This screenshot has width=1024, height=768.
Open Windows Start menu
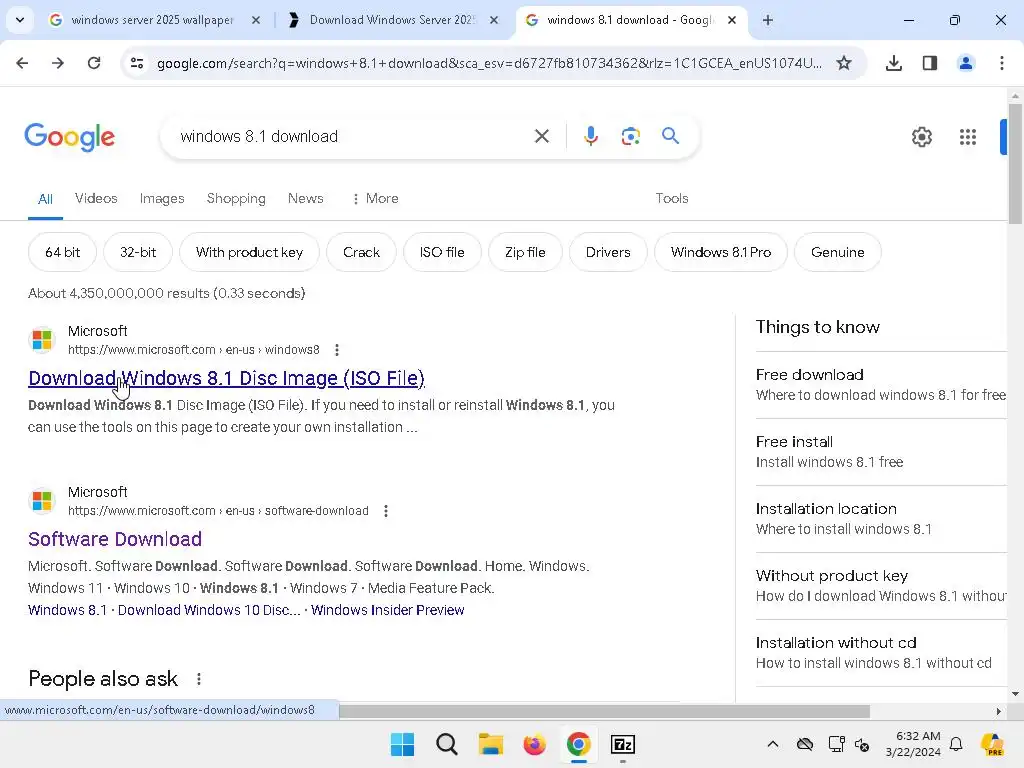(x=402, y=744)
